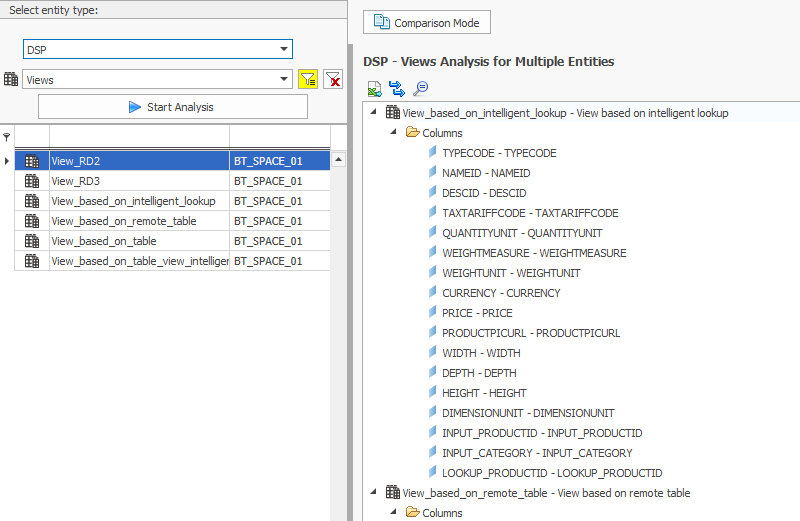Open the Views entity type dropdown
This screenshot has height=521, width=800.
(284, 80)
